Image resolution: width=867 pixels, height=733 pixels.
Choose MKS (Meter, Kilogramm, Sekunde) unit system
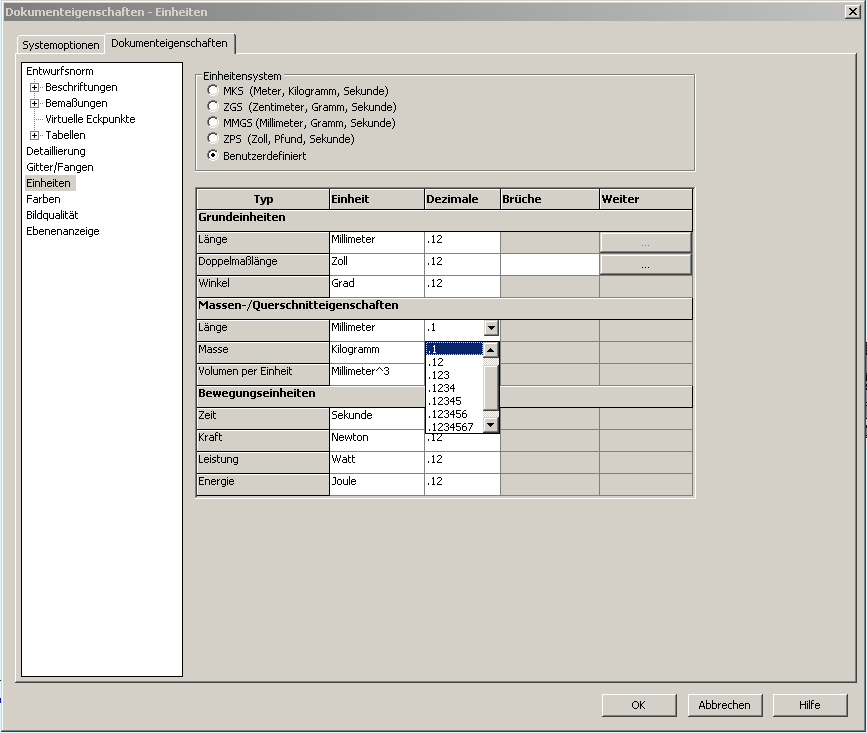(213, 90)
